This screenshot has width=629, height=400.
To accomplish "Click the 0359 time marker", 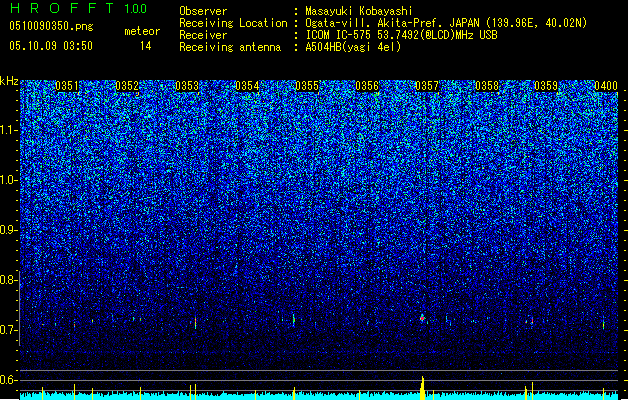I will [546, 86].
